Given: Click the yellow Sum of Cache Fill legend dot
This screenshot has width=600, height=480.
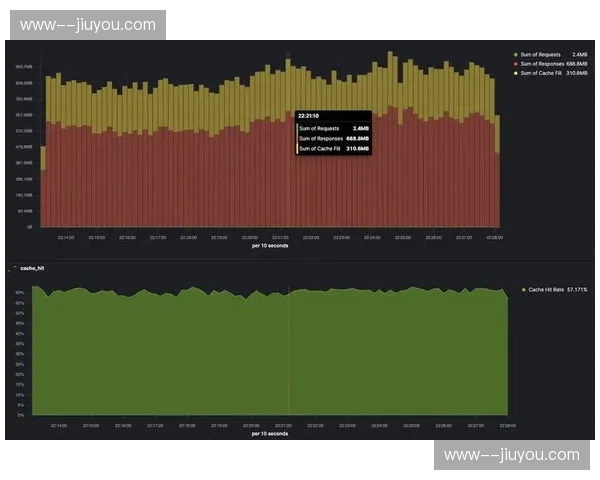Looking at the screenshot, I should click(x=514, y=73).
